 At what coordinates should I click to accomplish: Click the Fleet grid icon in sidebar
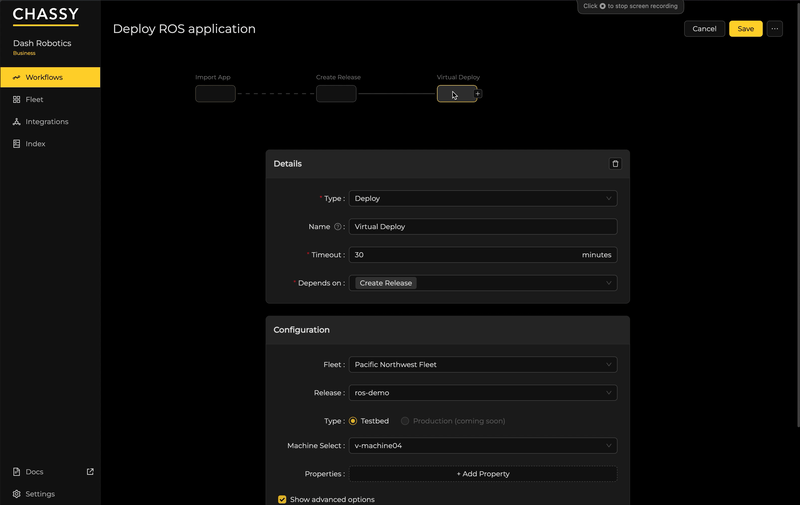pos(16,99)
